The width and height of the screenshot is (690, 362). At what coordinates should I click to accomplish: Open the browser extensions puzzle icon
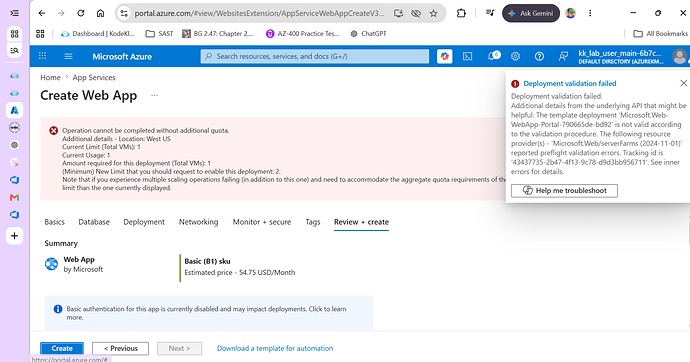coord(461,13)
